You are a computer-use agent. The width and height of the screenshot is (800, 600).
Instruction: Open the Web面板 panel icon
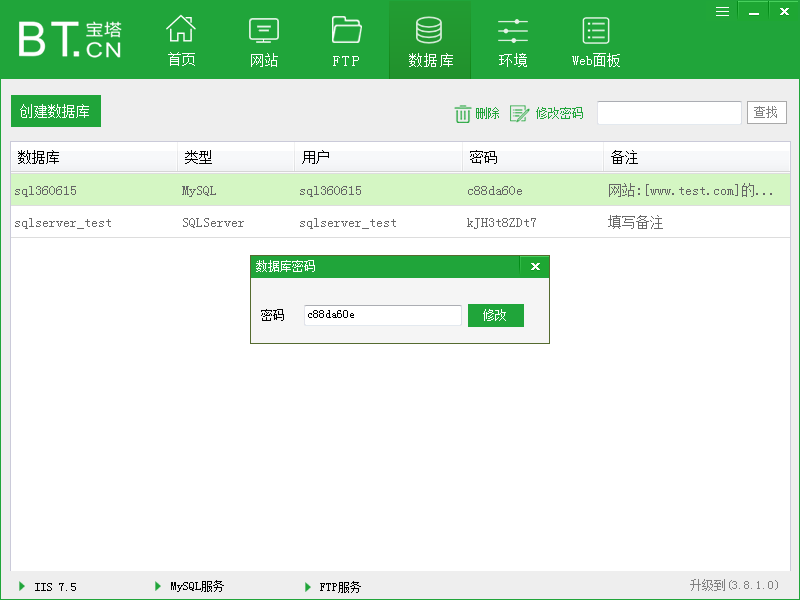[595, 38]
